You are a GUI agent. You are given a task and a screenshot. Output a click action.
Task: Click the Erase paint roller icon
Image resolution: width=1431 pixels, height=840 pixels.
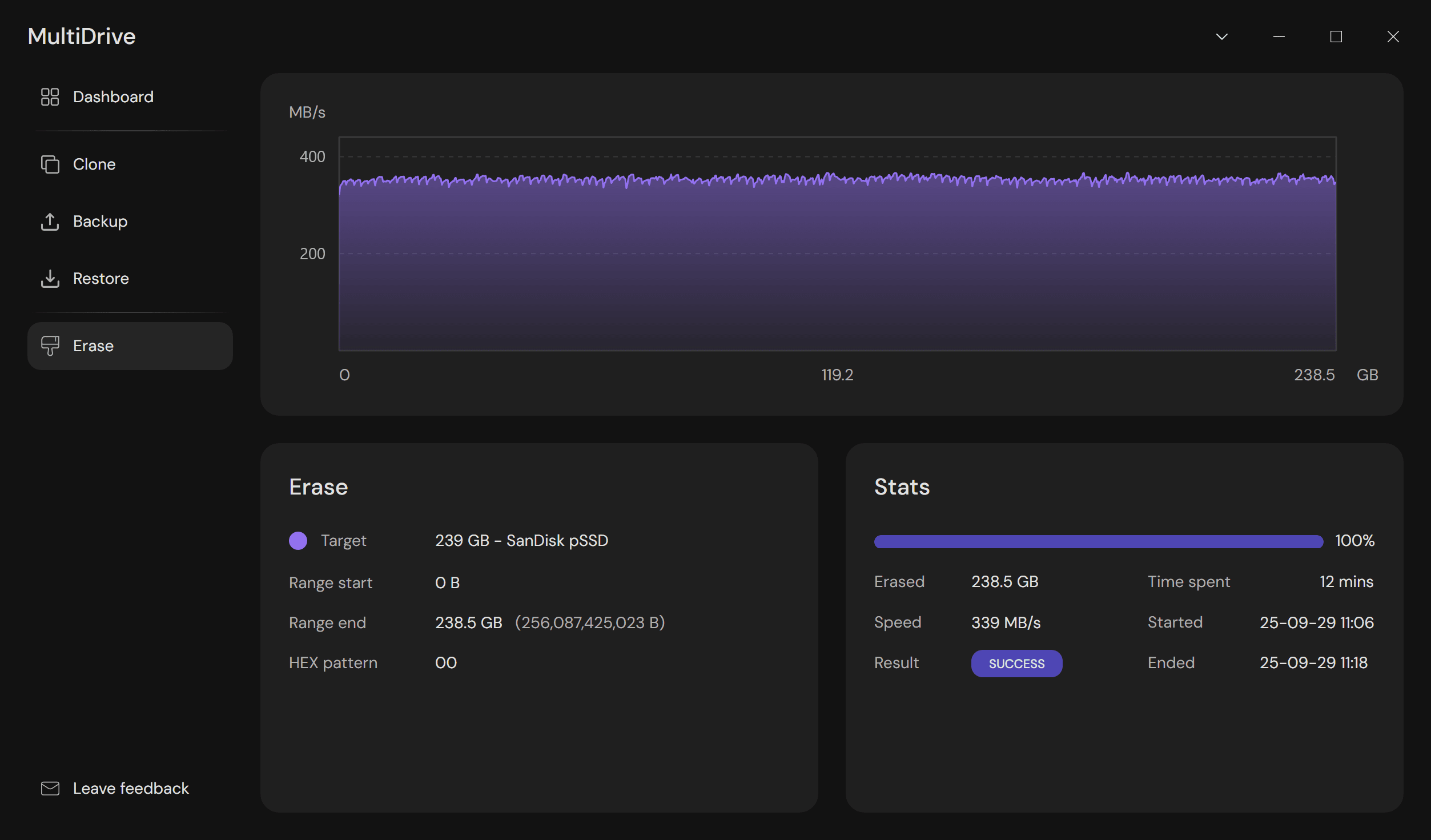50,346
